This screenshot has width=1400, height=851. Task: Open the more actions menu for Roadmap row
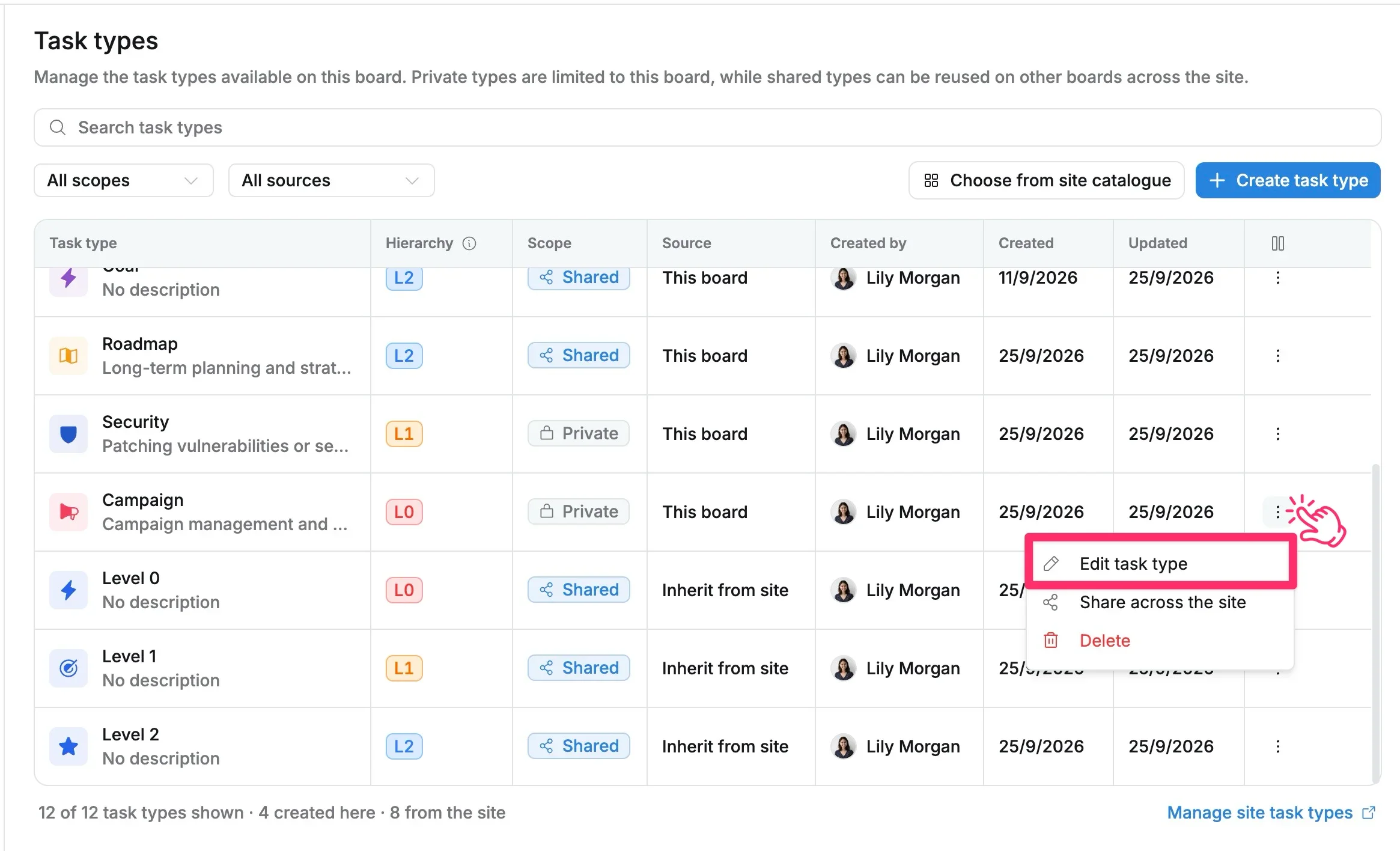coord(1277,356)
